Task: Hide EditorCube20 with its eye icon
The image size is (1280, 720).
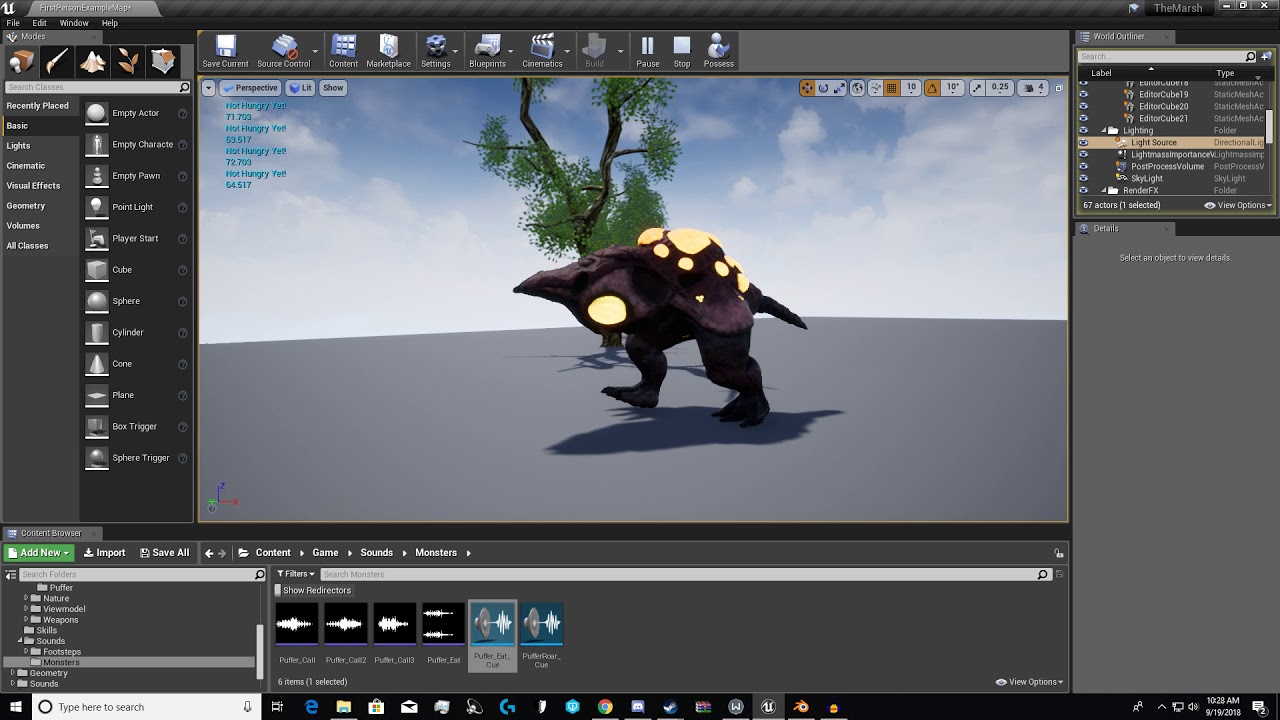Action: 1083,106
